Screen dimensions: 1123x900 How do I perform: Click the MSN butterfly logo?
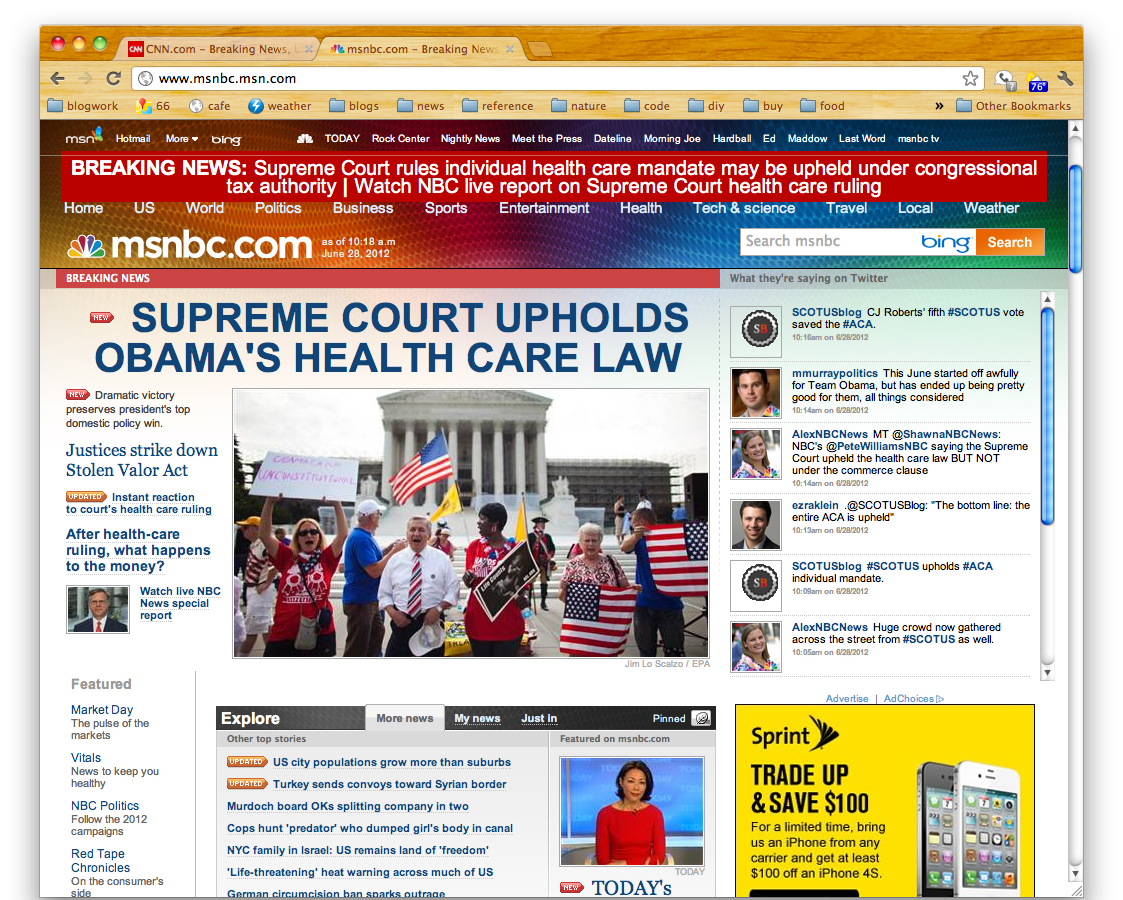point(84,137)
